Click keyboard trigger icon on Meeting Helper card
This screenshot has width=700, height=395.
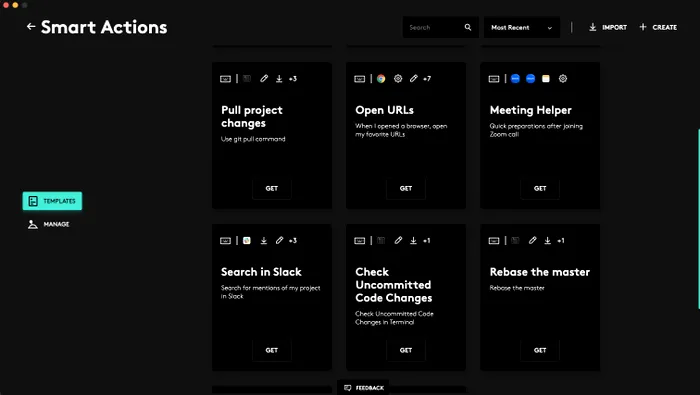[x=494, y=79]
